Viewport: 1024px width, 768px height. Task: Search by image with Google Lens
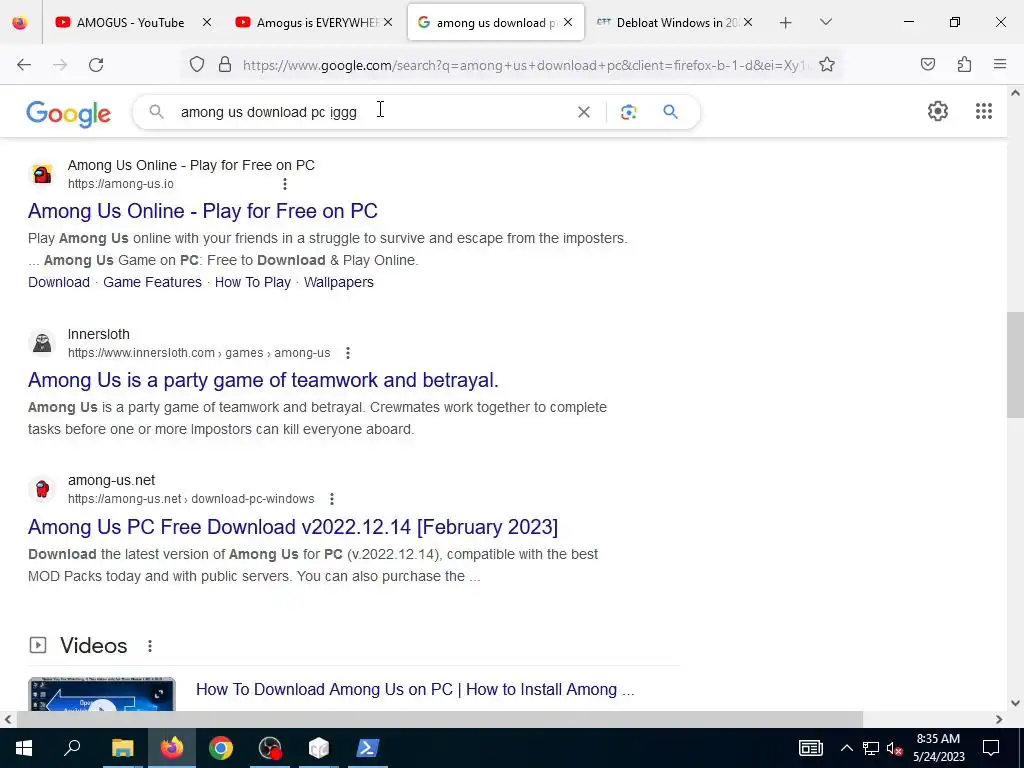coord(628,112)
